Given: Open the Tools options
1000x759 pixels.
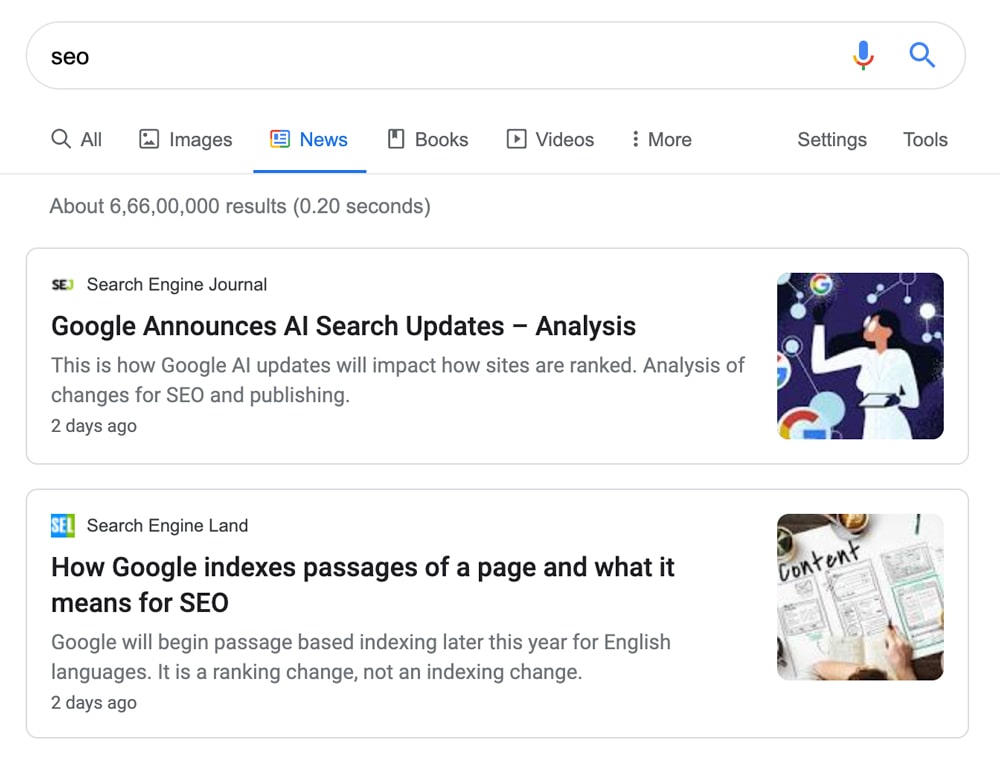Looking at the screenshot, I should 924,139.
